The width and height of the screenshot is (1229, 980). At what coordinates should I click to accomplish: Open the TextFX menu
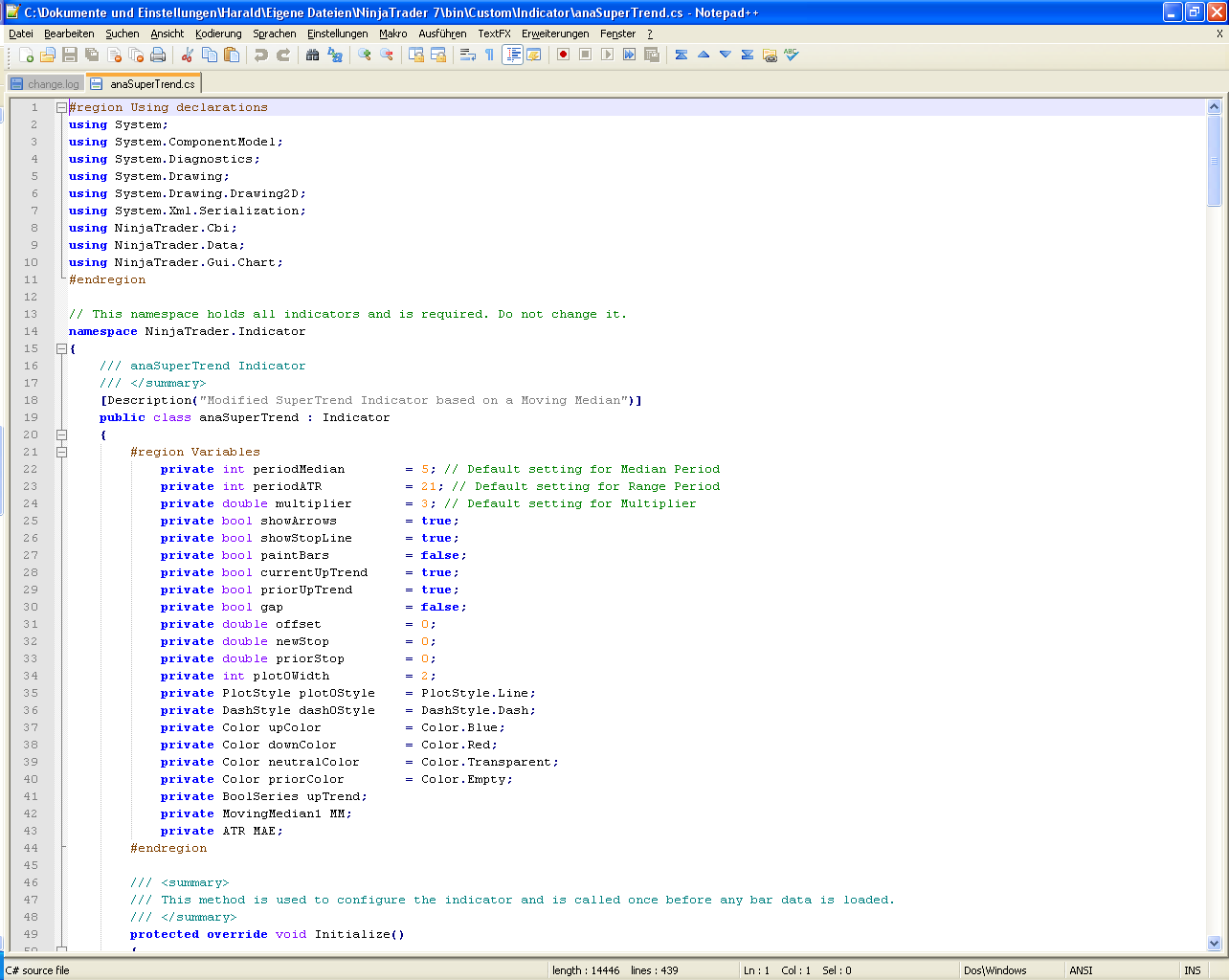pyautogui.click(x=495, y=33)
